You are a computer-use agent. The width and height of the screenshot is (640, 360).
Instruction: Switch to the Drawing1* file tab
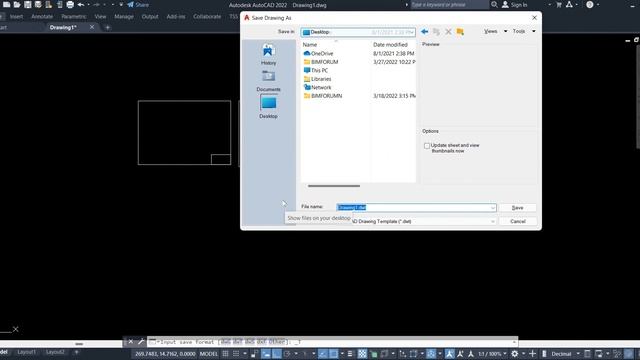(x=63, y=27)
